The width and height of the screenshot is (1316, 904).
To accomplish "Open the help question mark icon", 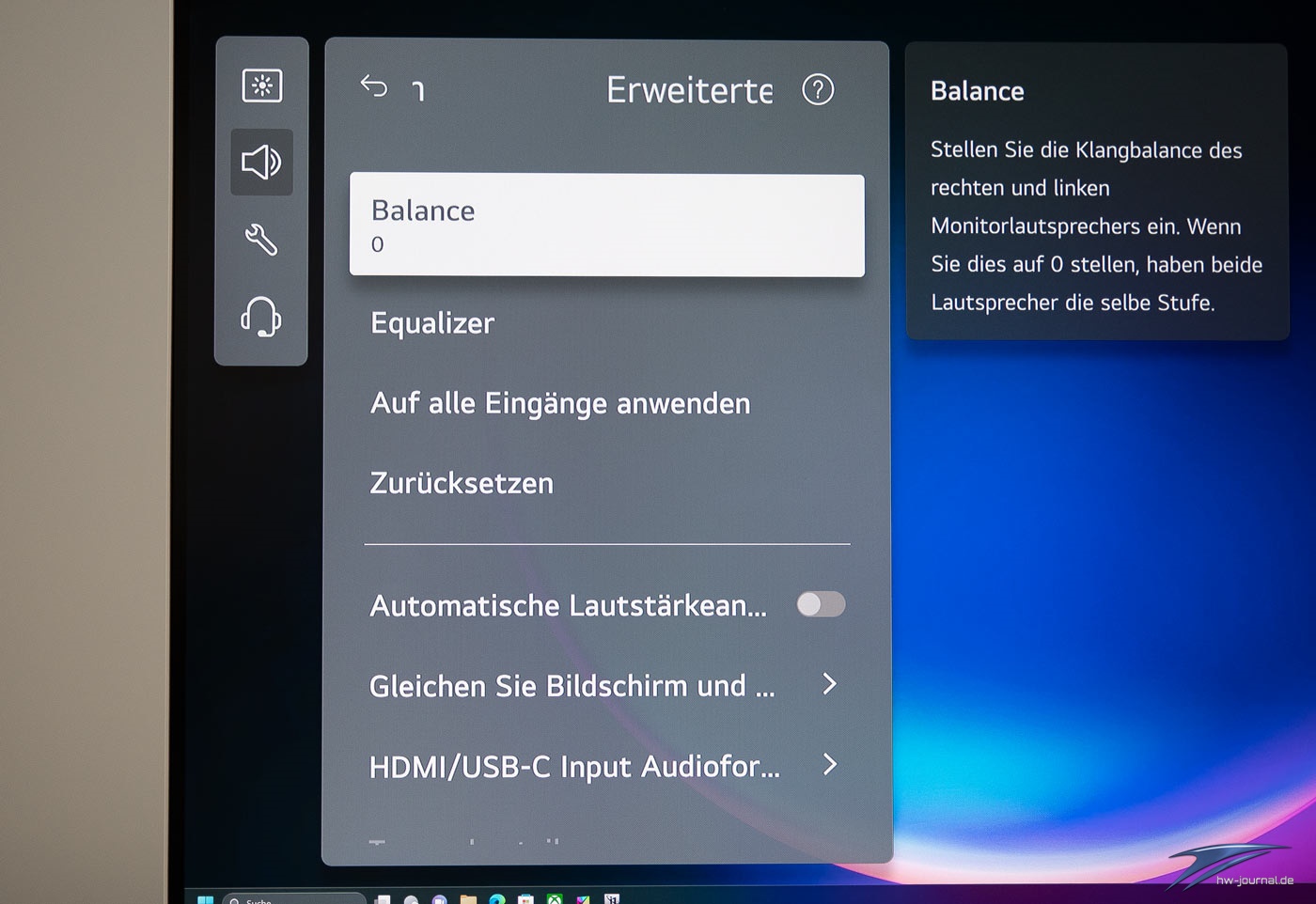I will [x=818, y=90].
